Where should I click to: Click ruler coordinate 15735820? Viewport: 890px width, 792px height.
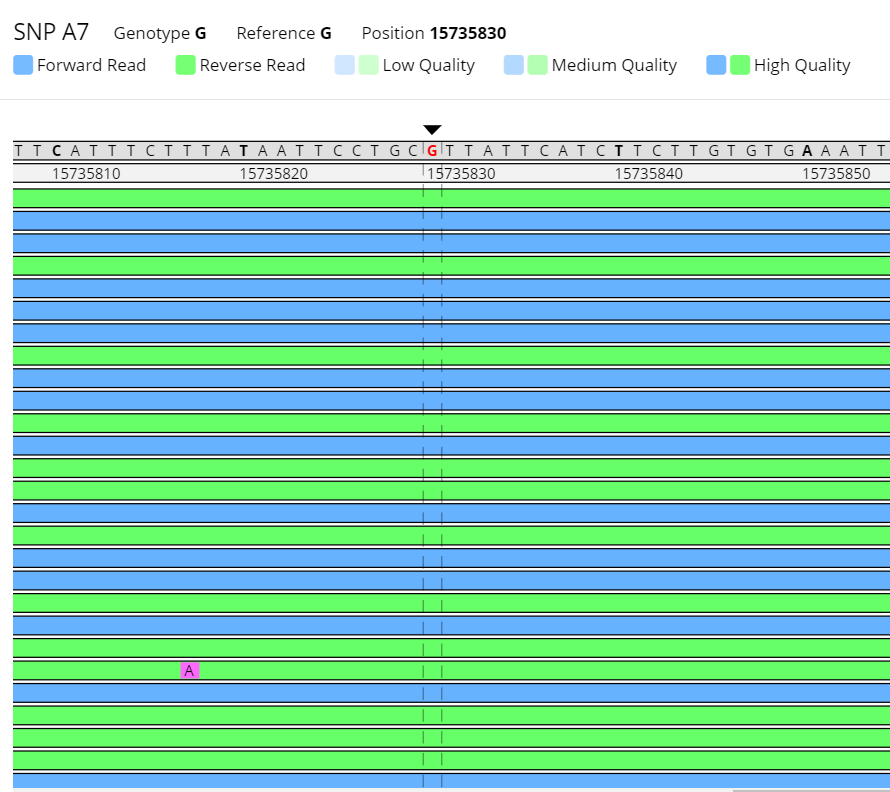[274, 174]
